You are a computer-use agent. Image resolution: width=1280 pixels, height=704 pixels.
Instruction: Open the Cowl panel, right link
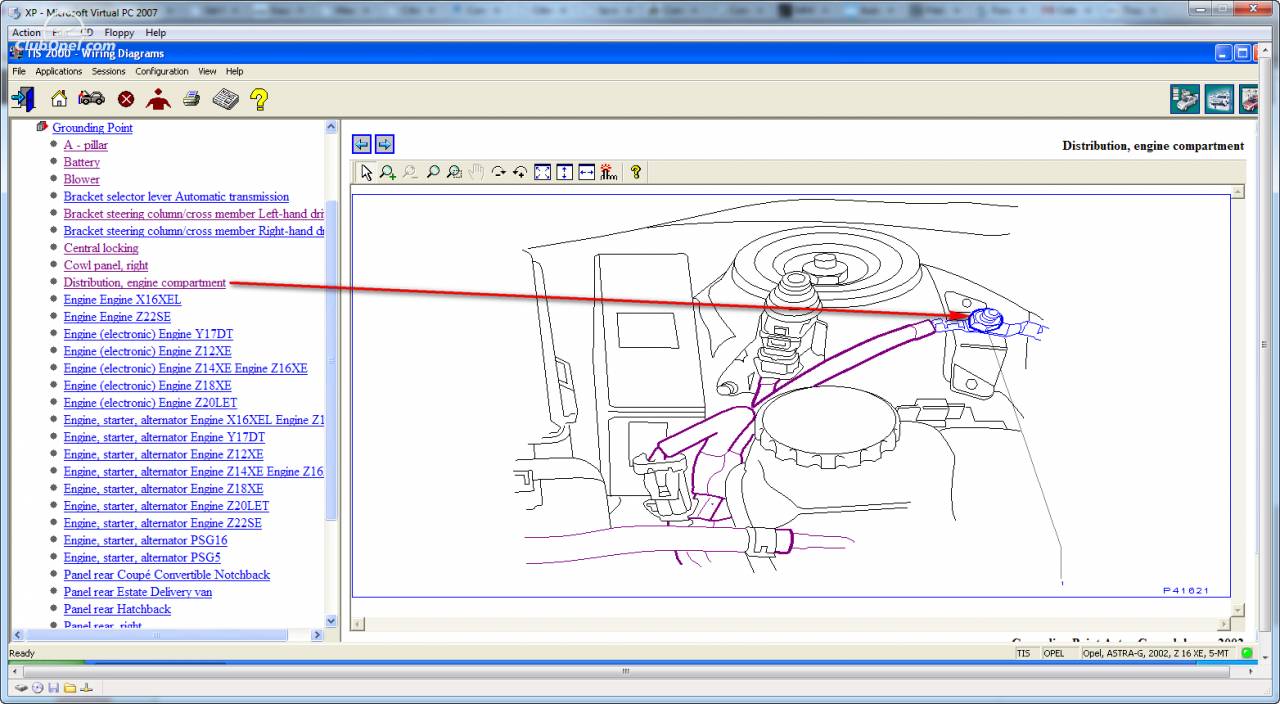tap(106, 265)
